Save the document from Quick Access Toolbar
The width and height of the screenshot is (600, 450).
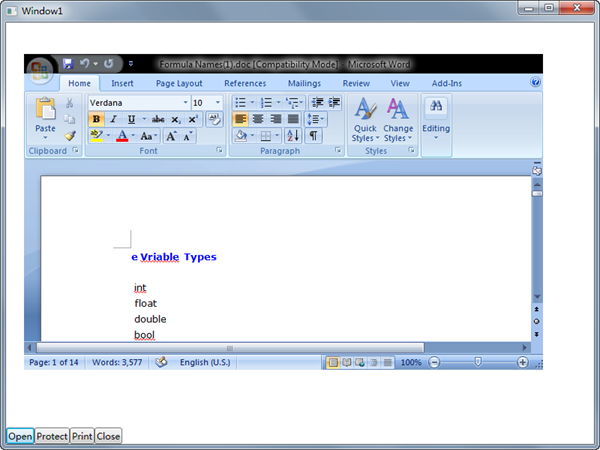[x=67, y=63]
